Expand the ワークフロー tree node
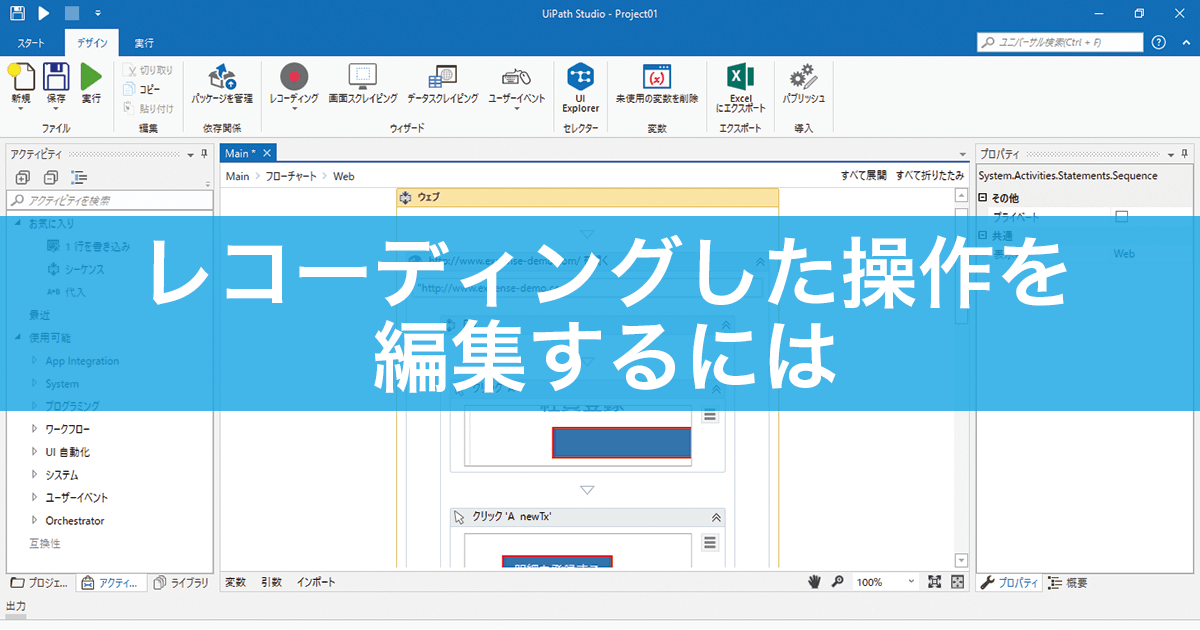The image size is (1200, 630). 34,428
